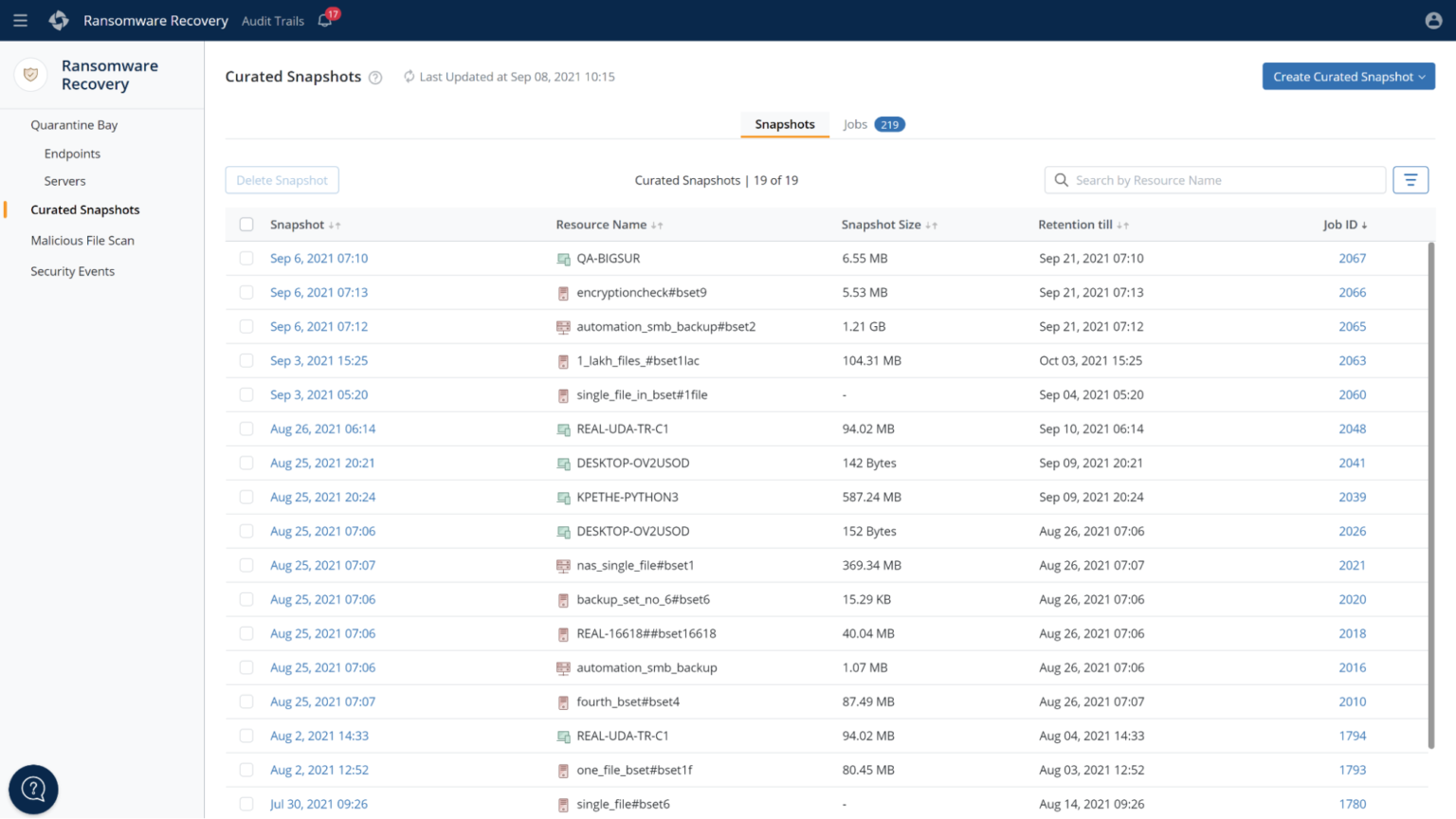This screenshot has width=1456, height=819.
Task: Click the Ransomware Recovery shield icon
Action: (31, 75)
